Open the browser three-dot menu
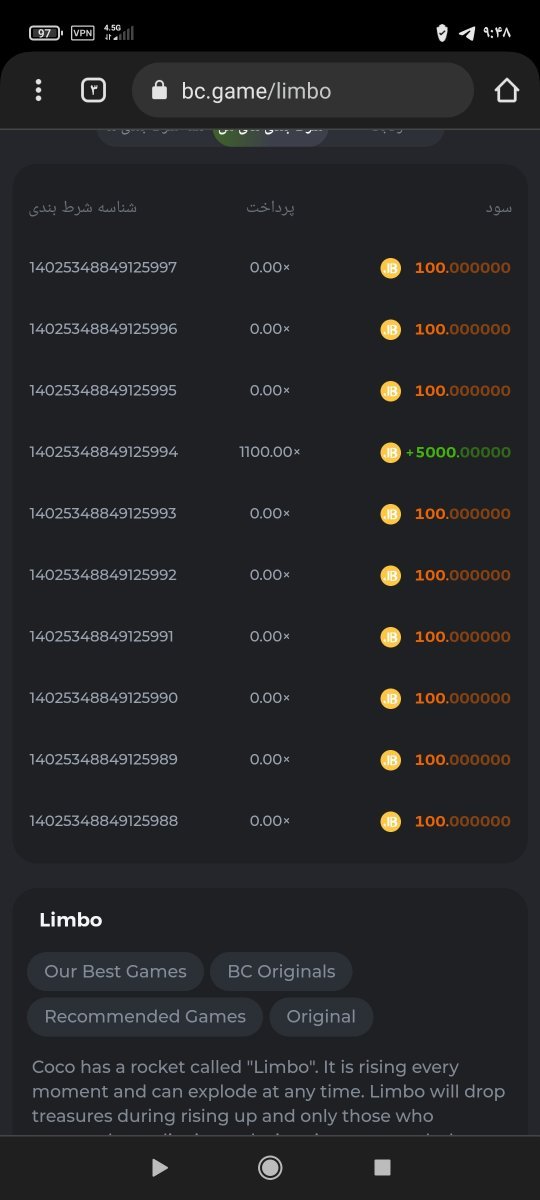The width and height of the screenshot is (540, 1200). pos(38,91)
